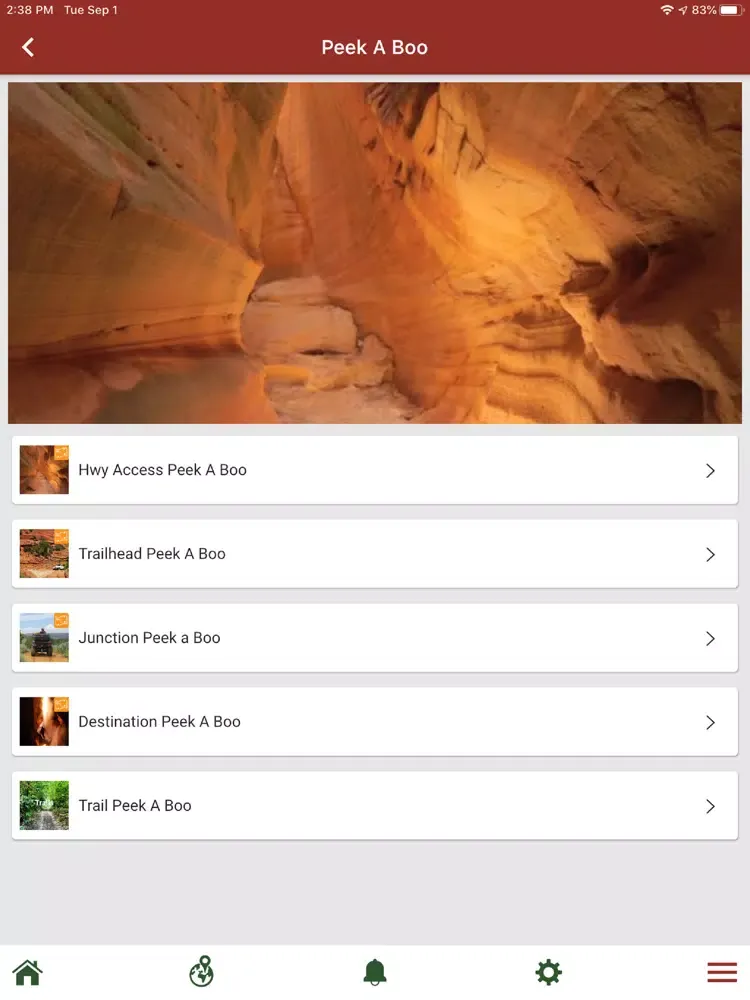Open the hamburger menu icon

tap(722, 971)
